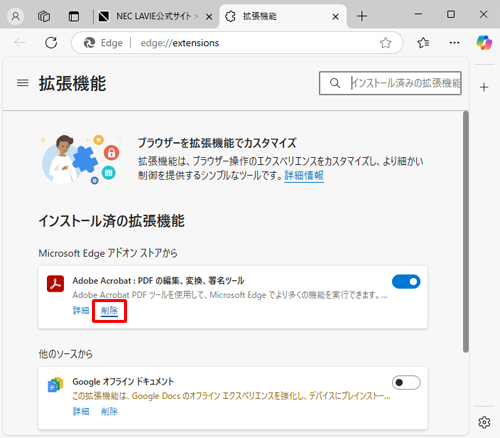Minimize the Edge window
500x438 pixels.
(418, 14)
